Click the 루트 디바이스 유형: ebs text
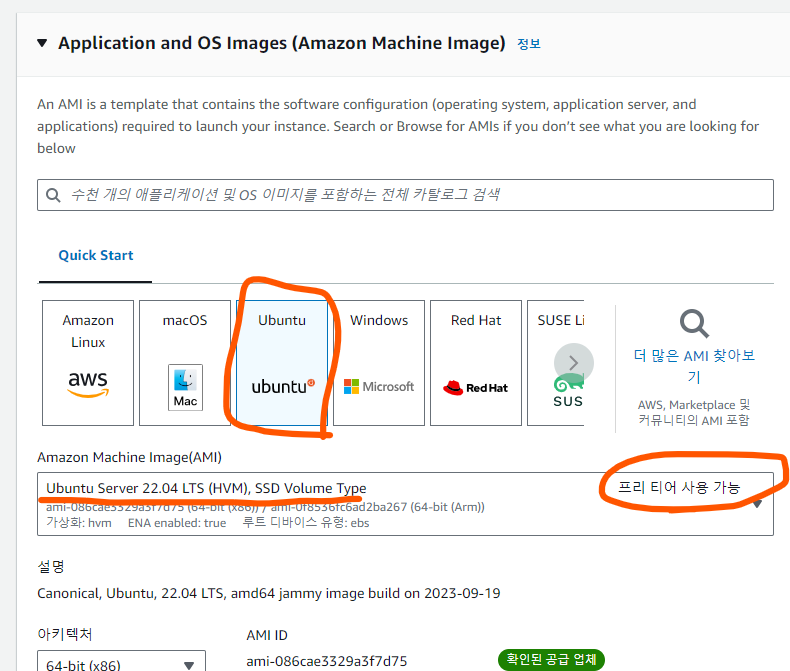 point(306,522)
